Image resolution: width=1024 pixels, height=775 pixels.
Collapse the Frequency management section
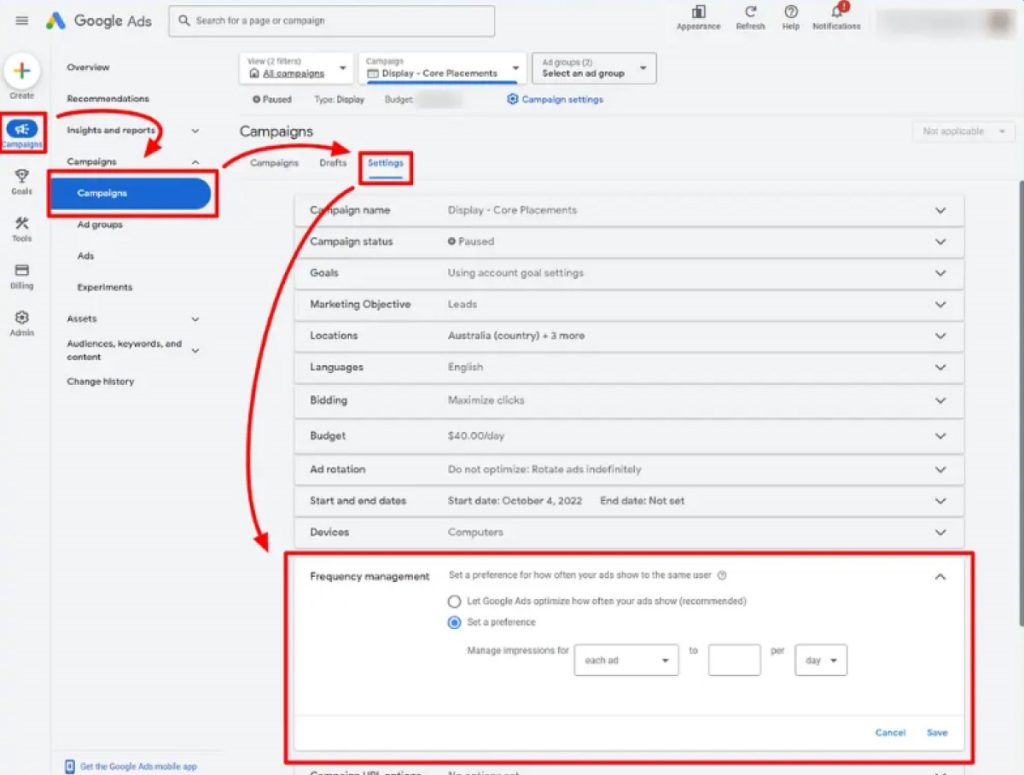click(x=939, y=576)
